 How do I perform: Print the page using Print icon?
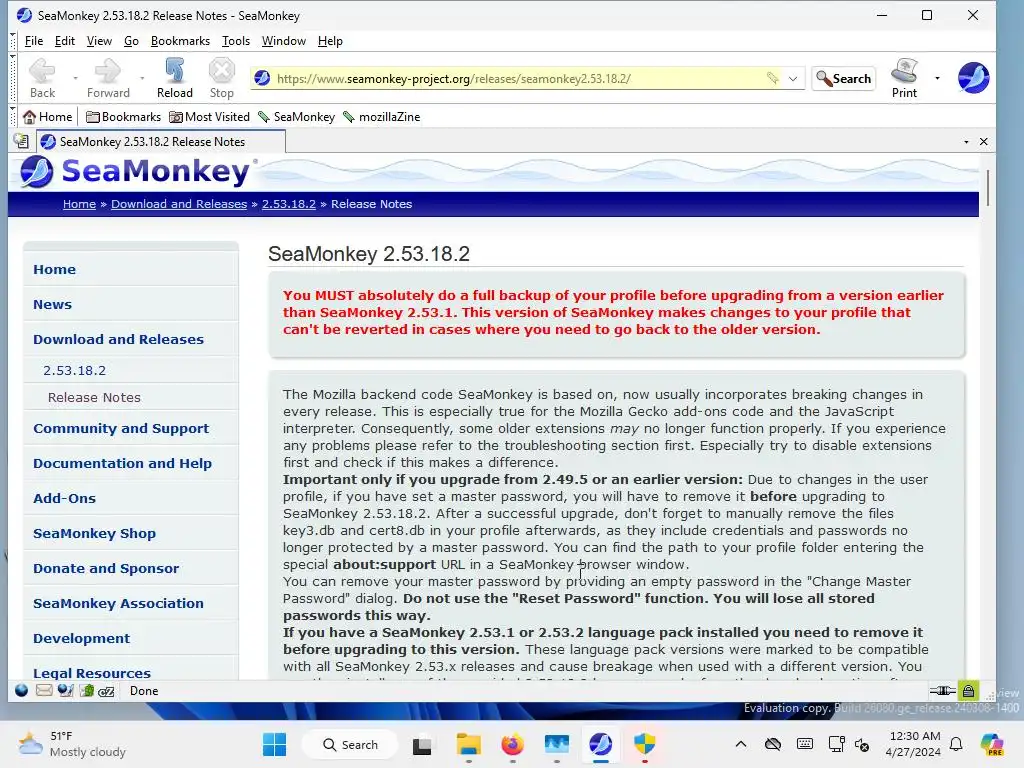click(904, 78)
